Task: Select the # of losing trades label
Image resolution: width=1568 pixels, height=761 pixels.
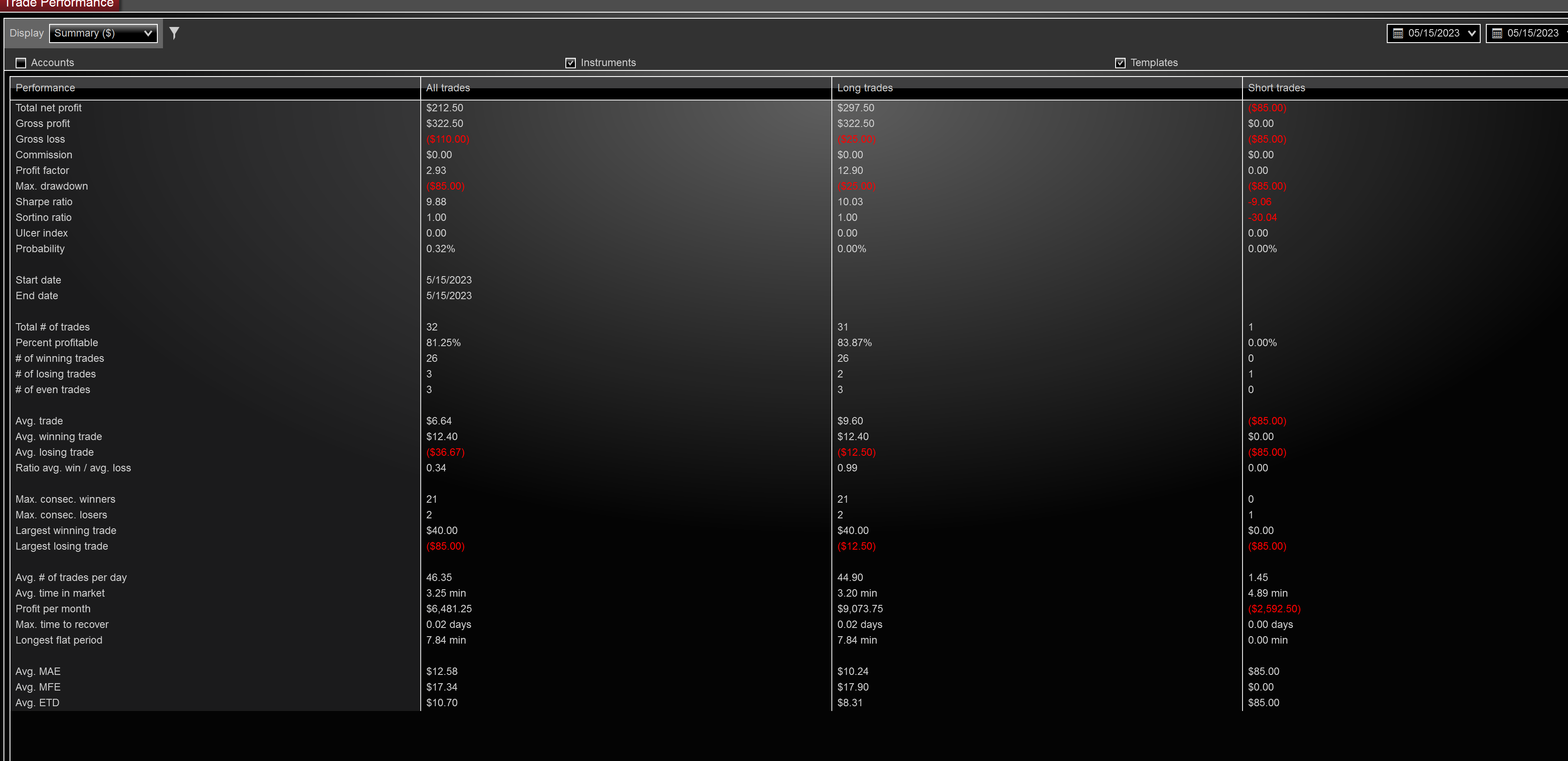Action: click(56, 374)
